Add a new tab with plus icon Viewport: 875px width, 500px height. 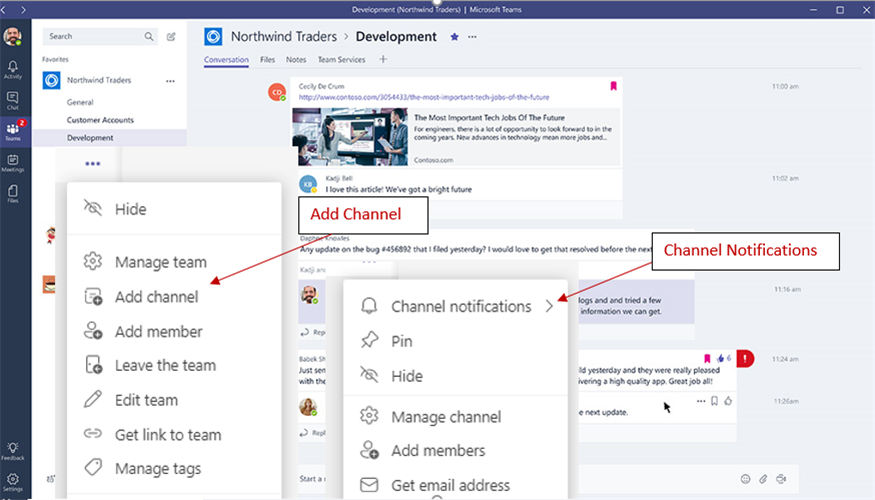pos(383,60)
